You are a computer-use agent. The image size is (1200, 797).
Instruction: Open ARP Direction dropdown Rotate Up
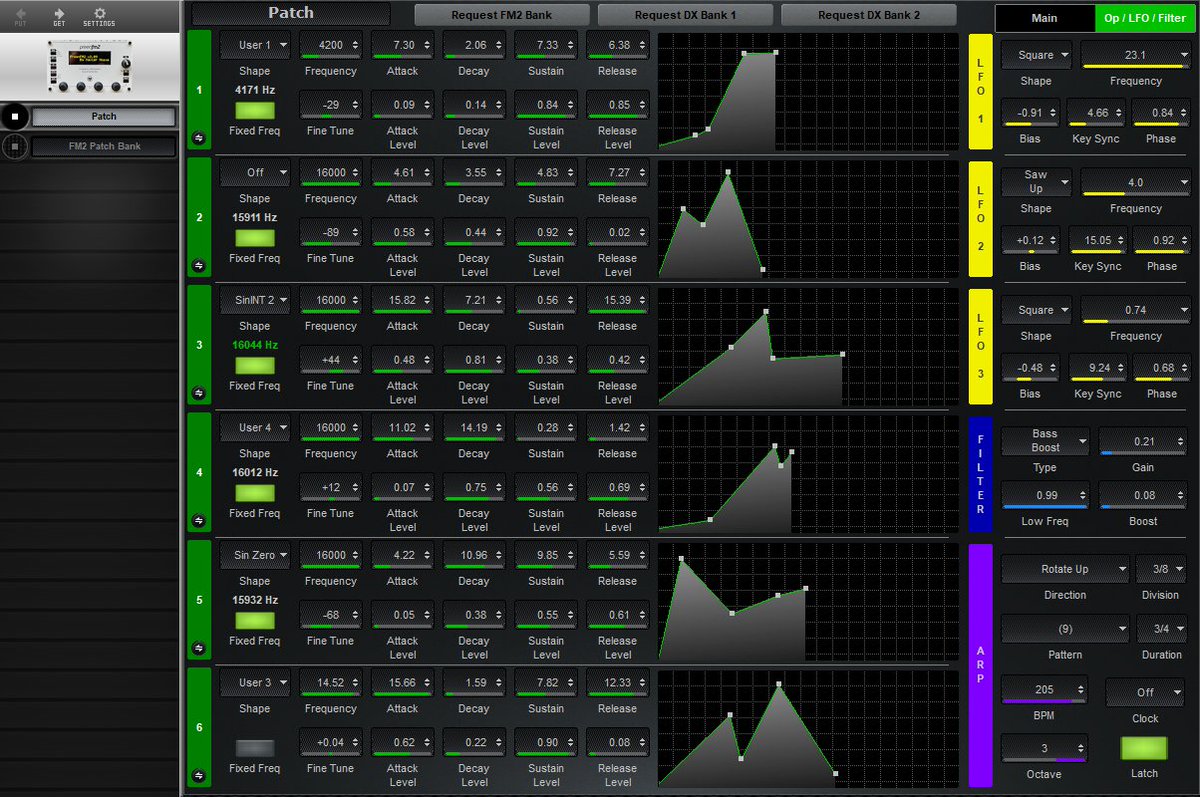pos(1065,569)
